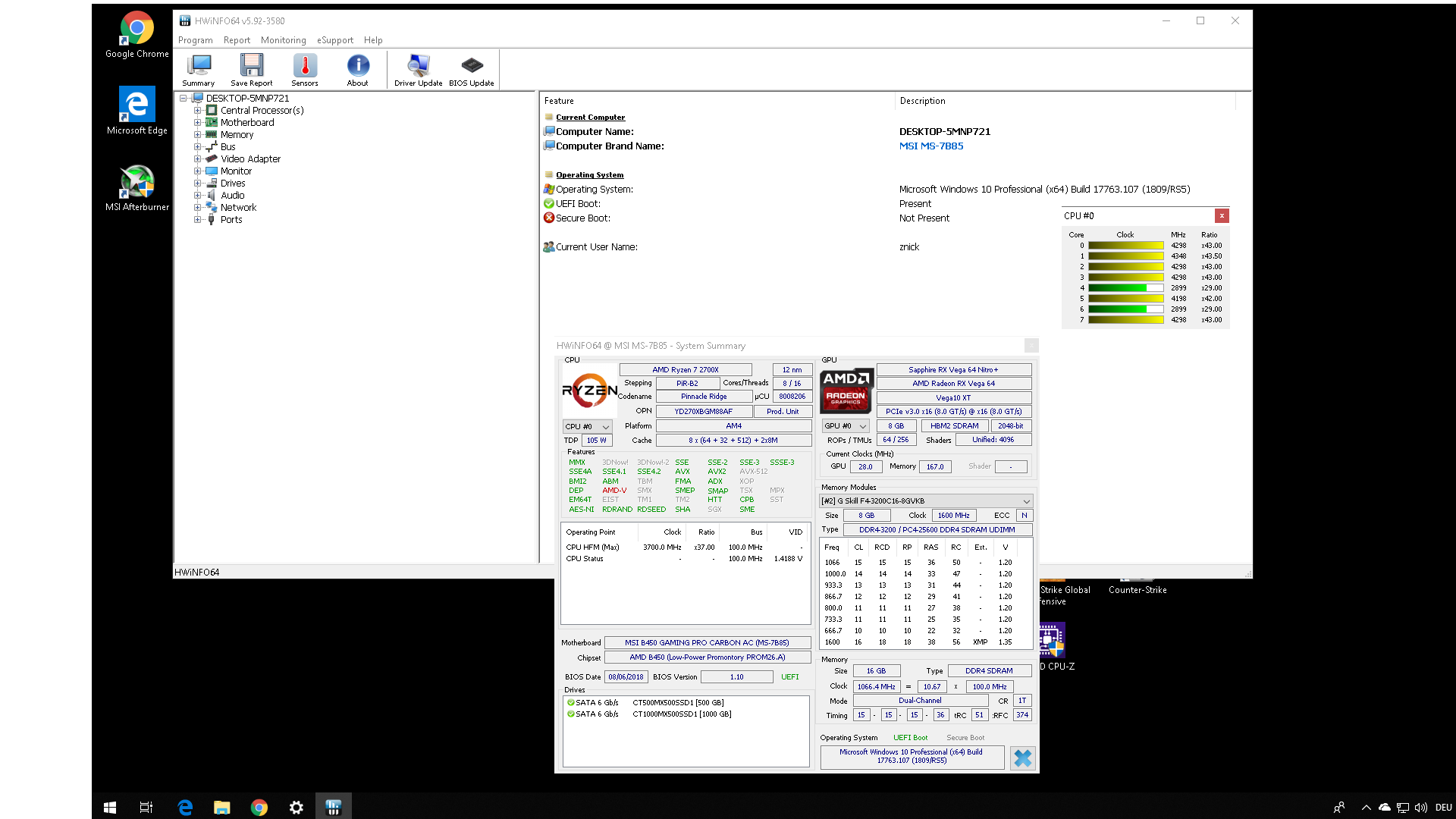Open Microsoft Edge desktop shortcut
Screen dimensions: 1456x819
[x=137, y=111]
